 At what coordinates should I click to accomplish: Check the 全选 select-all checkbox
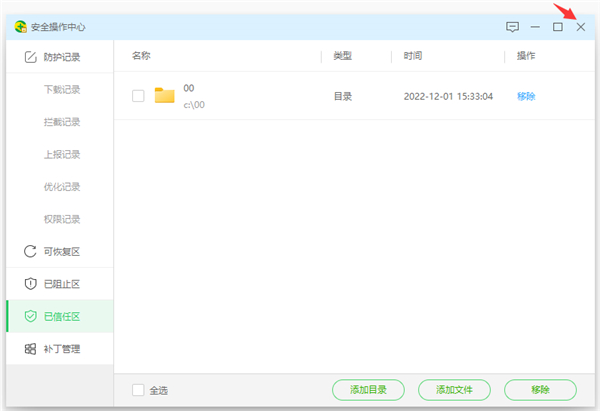pos(138,390)
